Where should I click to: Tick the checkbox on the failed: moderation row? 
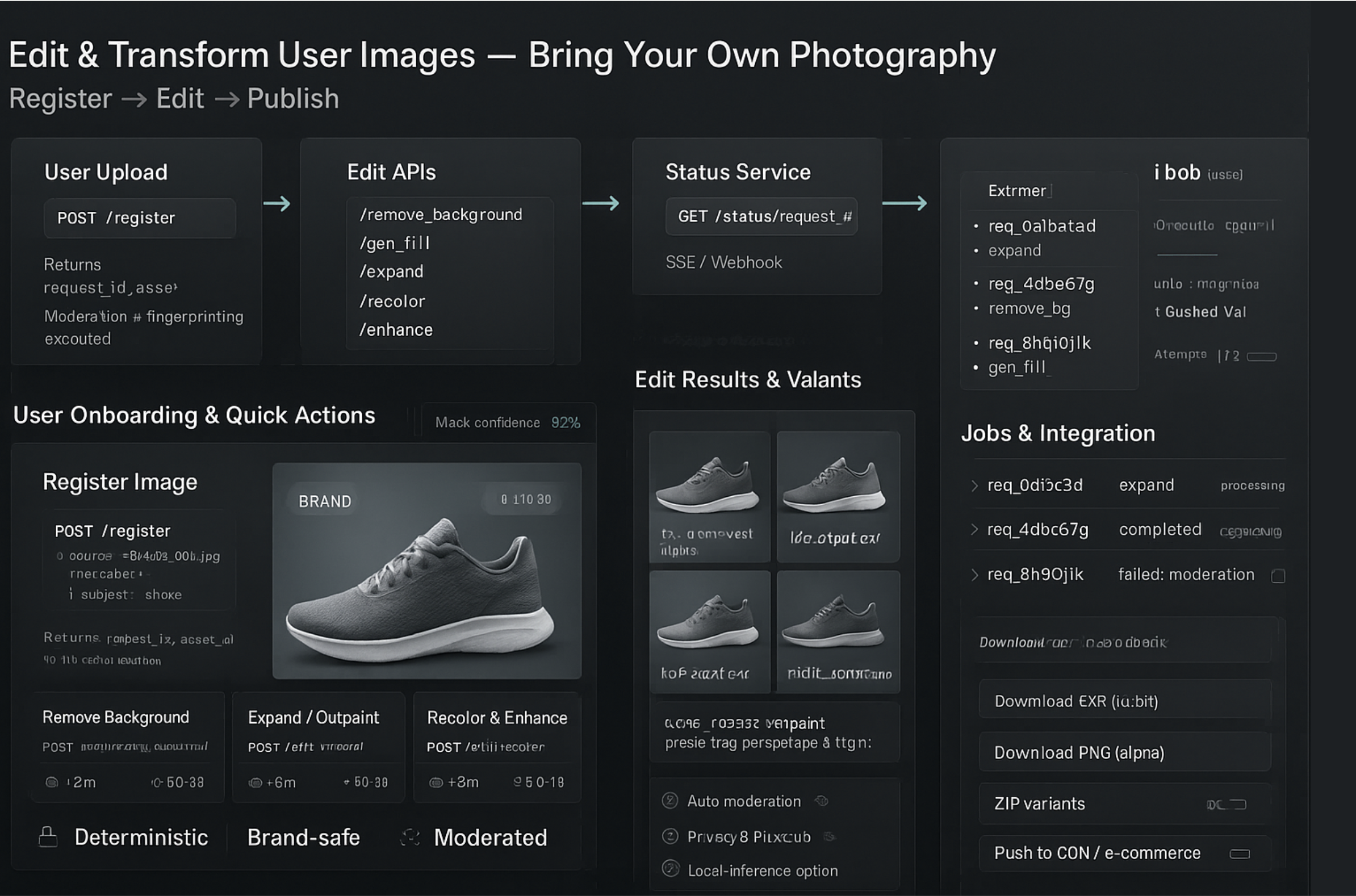1278,576
